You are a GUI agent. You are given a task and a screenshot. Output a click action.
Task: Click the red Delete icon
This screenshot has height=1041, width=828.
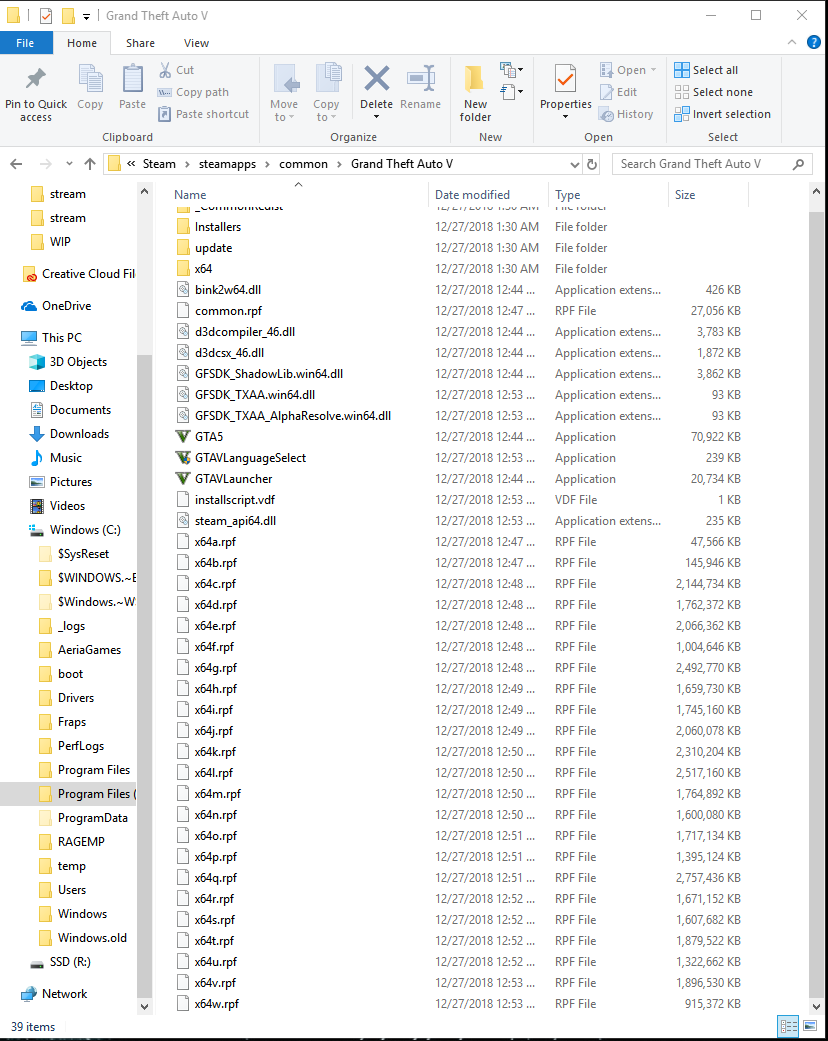coord(376,78)
